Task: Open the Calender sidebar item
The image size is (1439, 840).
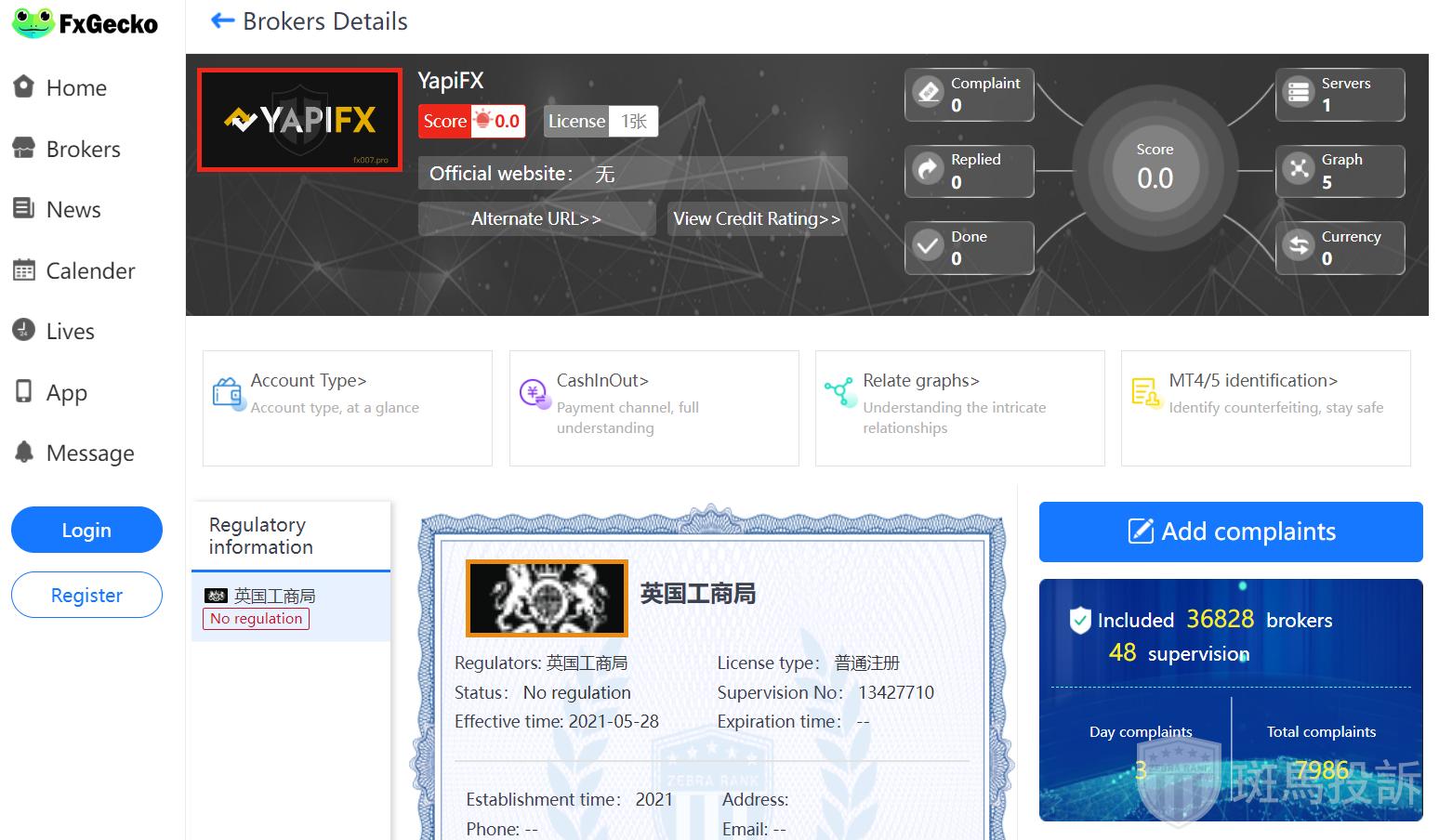Action: 90,270
